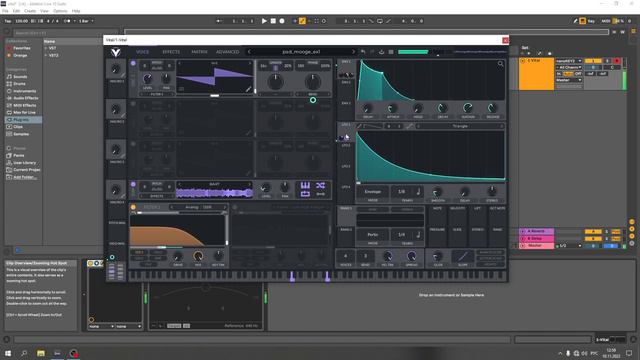
Task: Click the VOICES count box
Action: pos(345,256)
